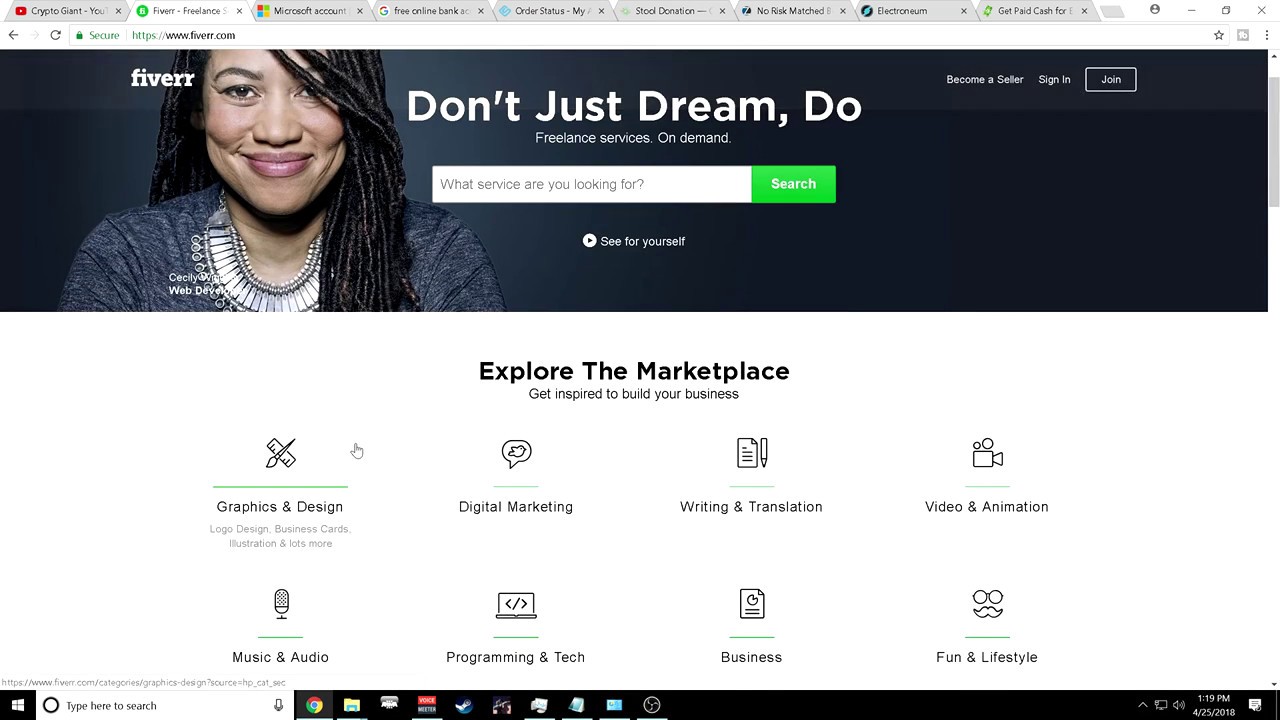Open the Video & Animation camera icon
1280x720 pixels.
click(x=987, y=453)
